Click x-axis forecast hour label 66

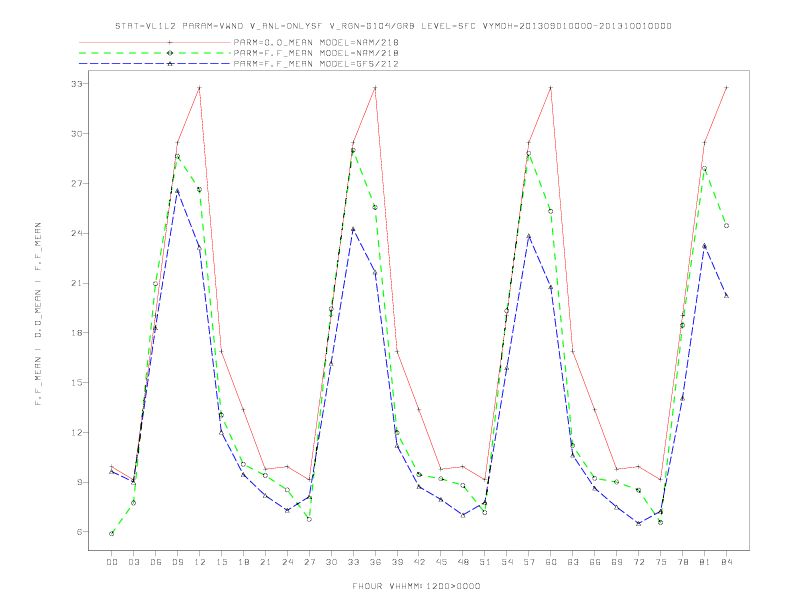(595, 562)
